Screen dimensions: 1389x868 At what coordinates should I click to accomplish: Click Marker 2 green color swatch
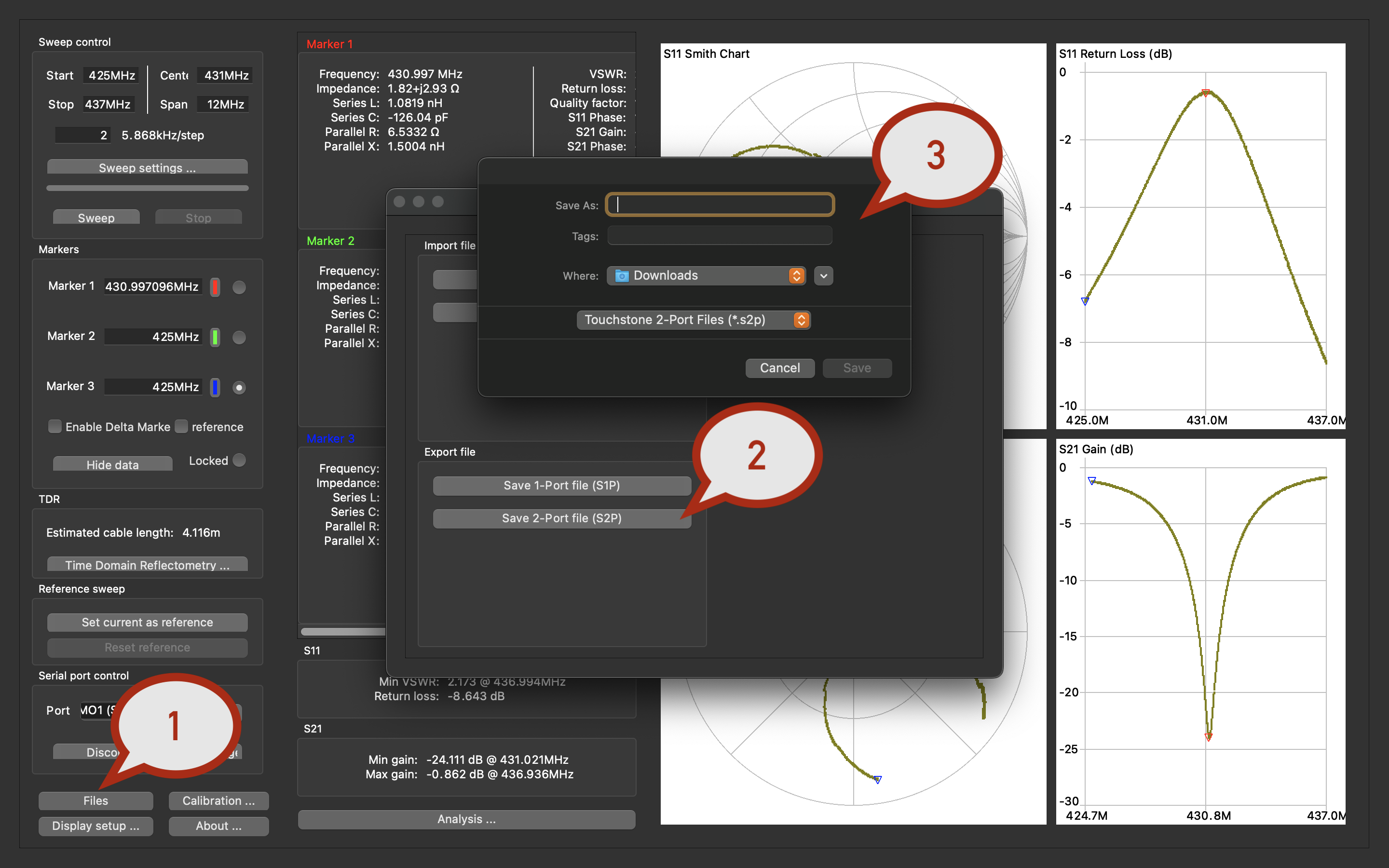[x=215, y=337]
